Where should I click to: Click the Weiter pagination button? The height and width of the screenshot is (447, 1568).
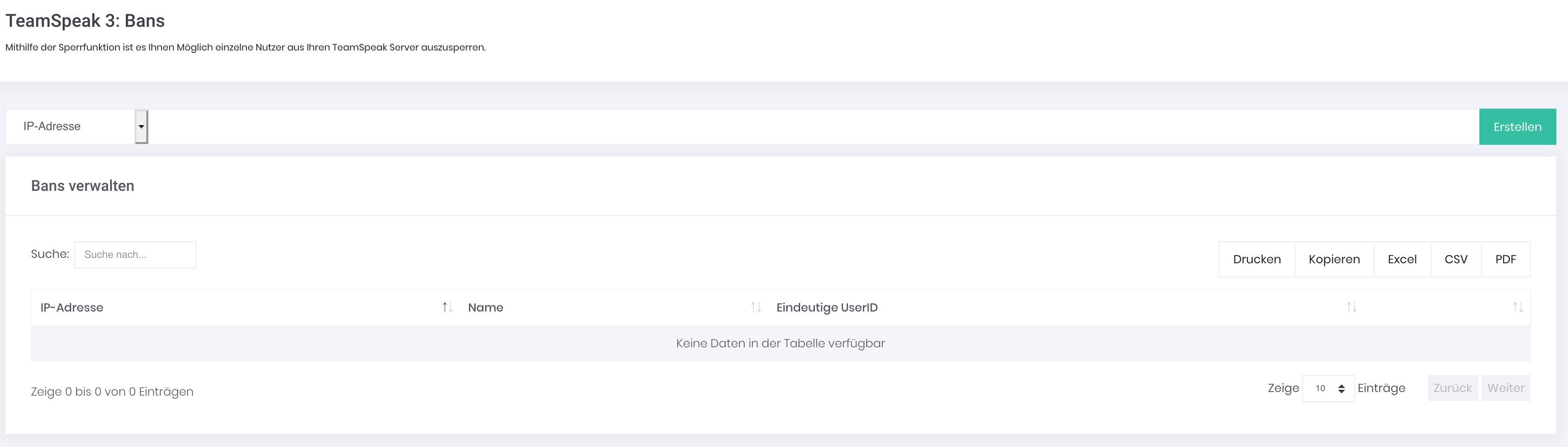[1506, 388]
